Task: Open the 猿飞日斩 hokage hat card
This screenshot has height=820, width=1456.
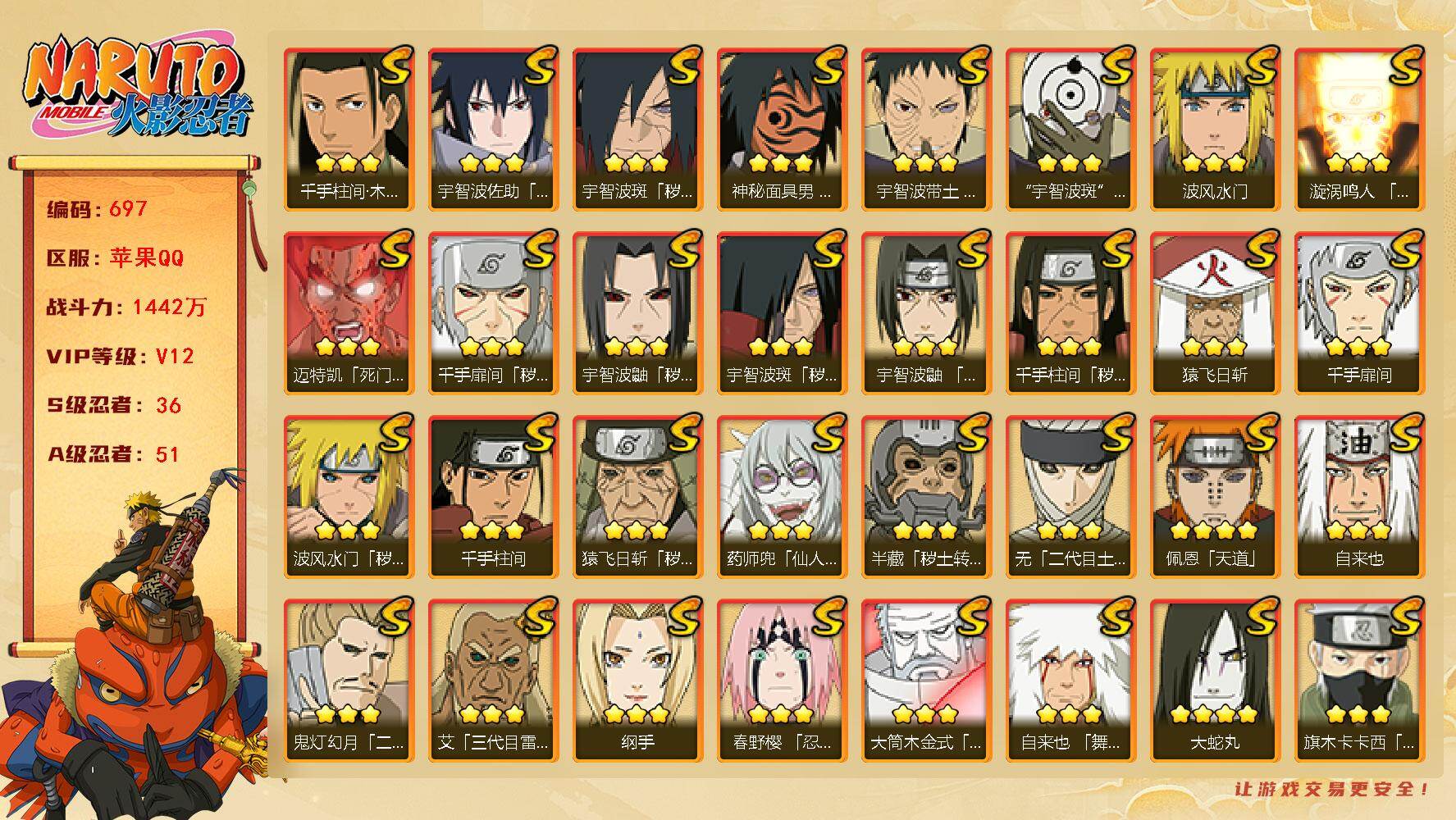Action: coord(1215,313)
